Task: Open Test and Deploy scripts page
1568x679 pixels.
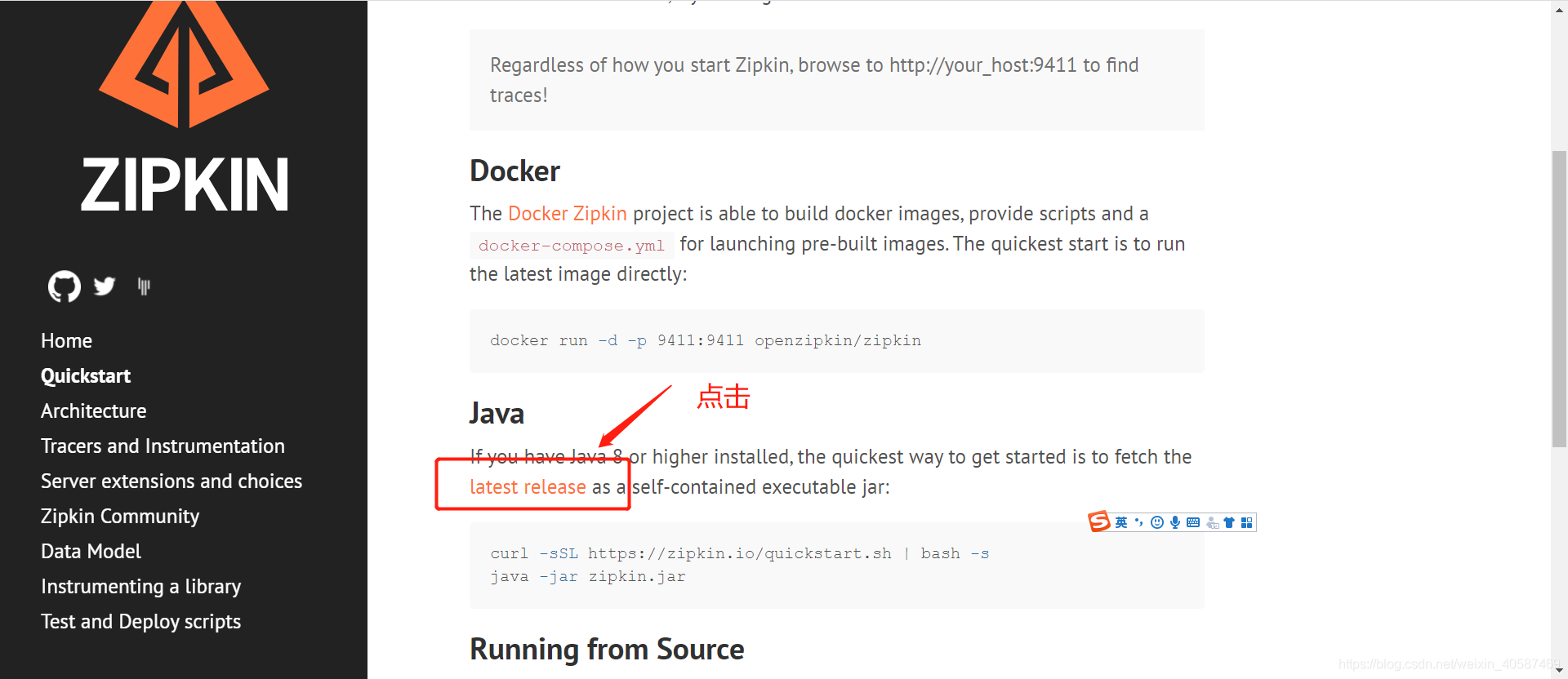Action: coord(140,622)
